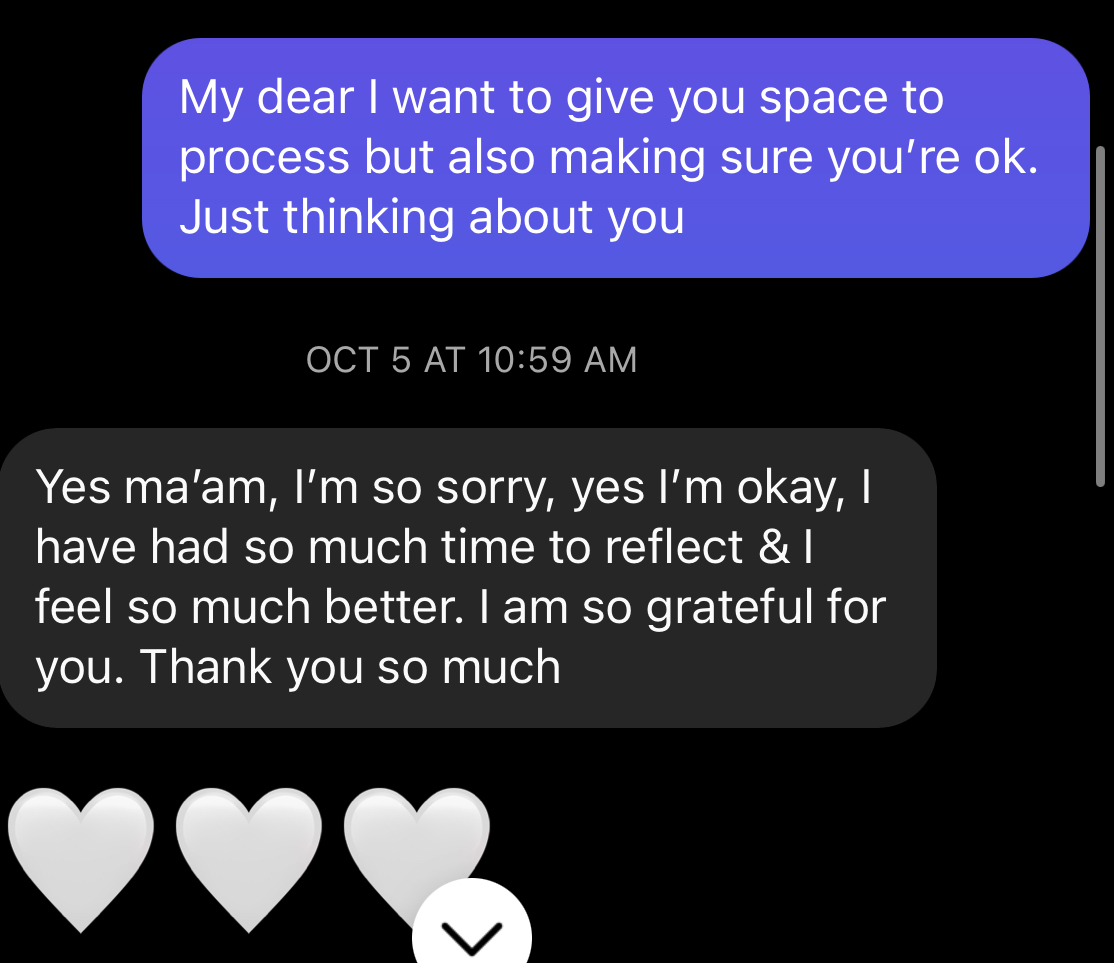The height and width of the screenshot is (963, 1114).
Task: Click the text "Just thinking about you"
Action: pos(431,218)
